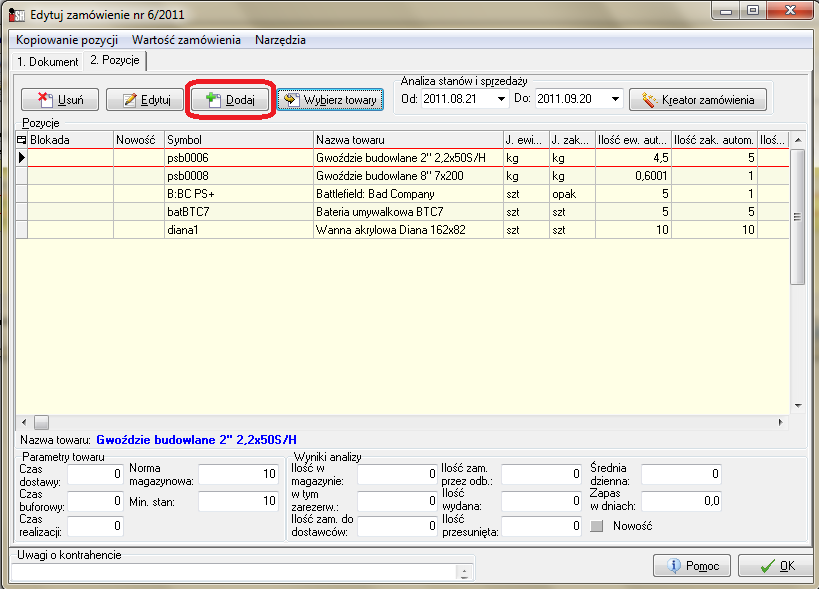Image resolution: width=819 pixels, height=589 pixels.
Task: Click the Ilość zam. do dostawców field
Action: [x=397, y=526]
